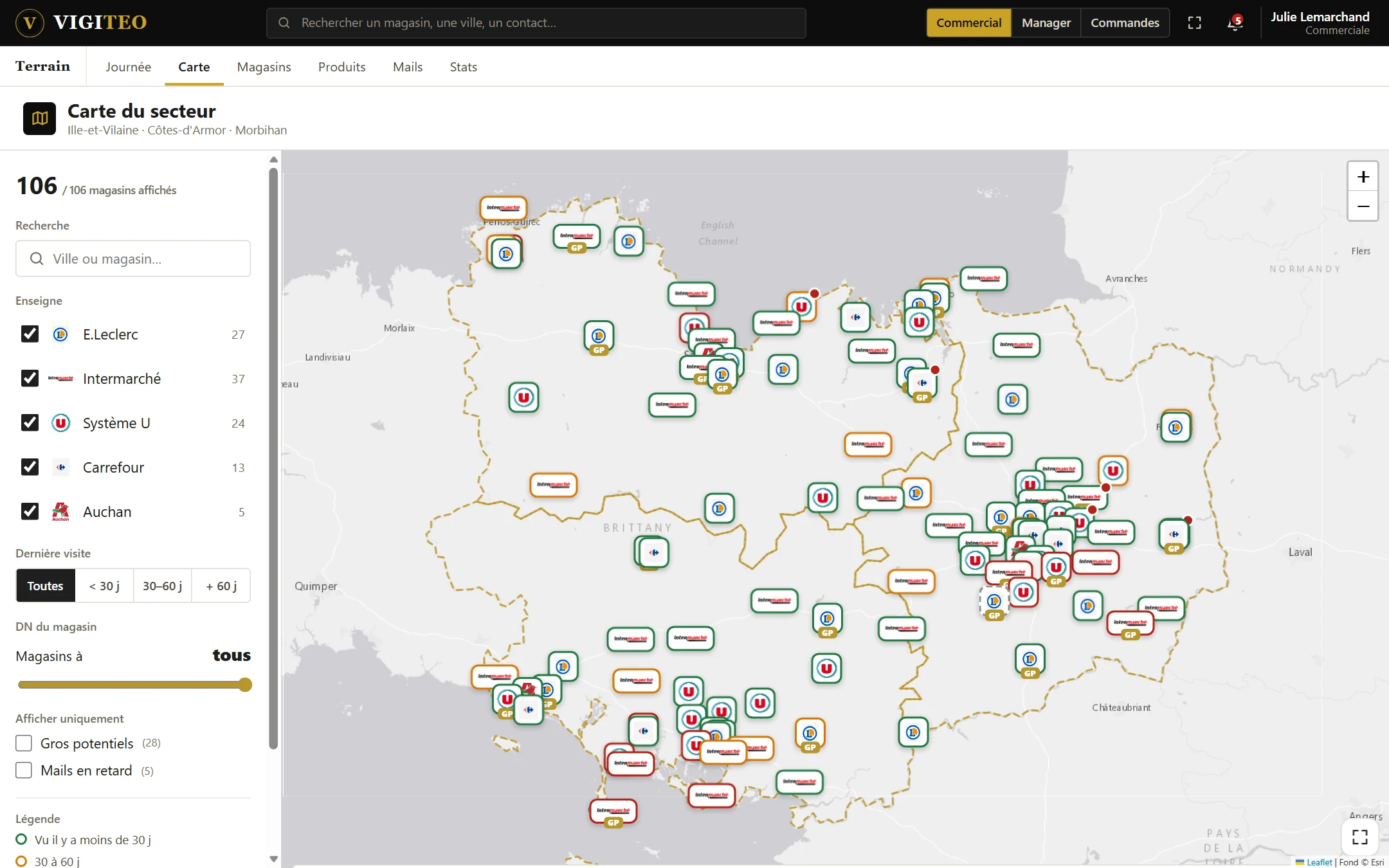Switch to the Magasins tab
Viewport: 1389px width, 868px height.
point(264,67)
